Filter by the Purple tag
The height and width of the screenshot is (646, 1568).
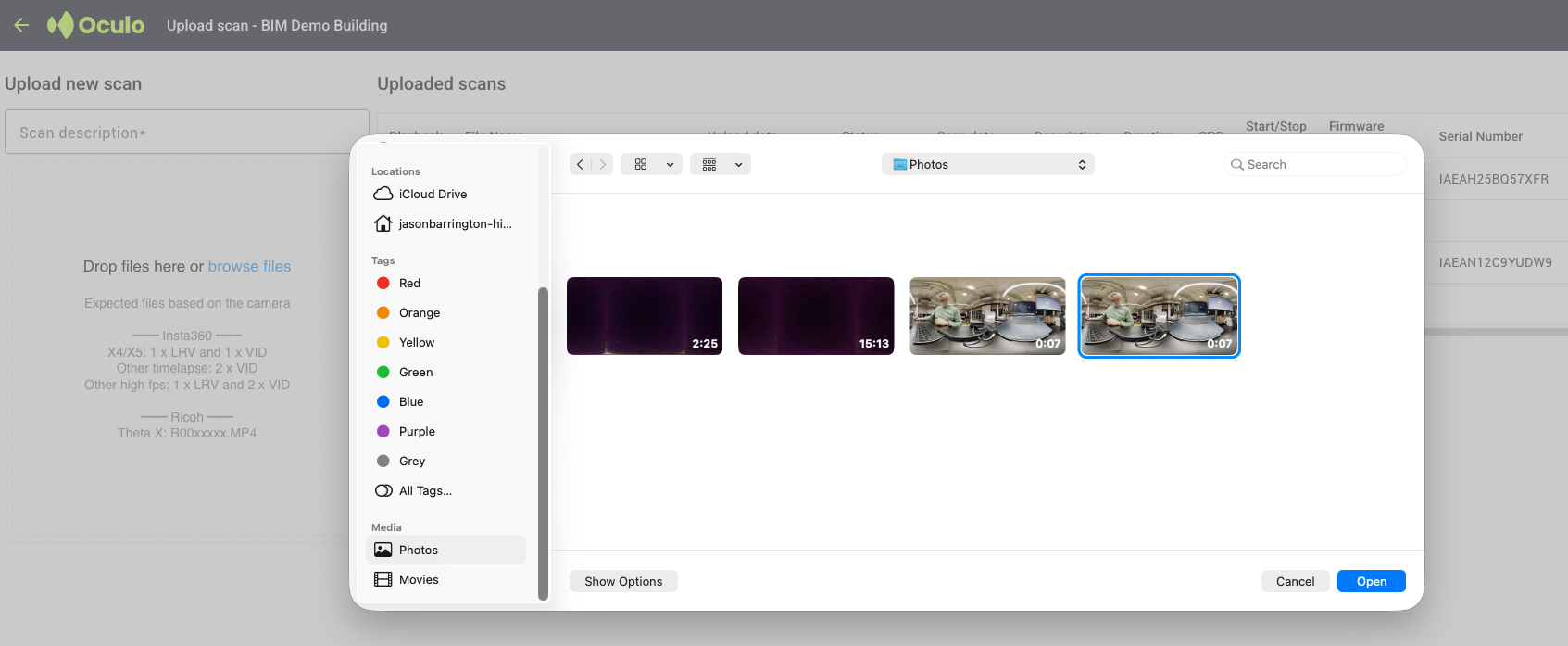tap(417, 431)
